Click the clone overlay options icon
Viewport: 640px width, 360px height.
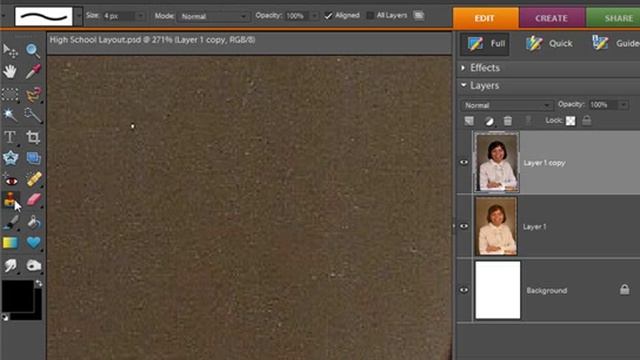[418, 16]
